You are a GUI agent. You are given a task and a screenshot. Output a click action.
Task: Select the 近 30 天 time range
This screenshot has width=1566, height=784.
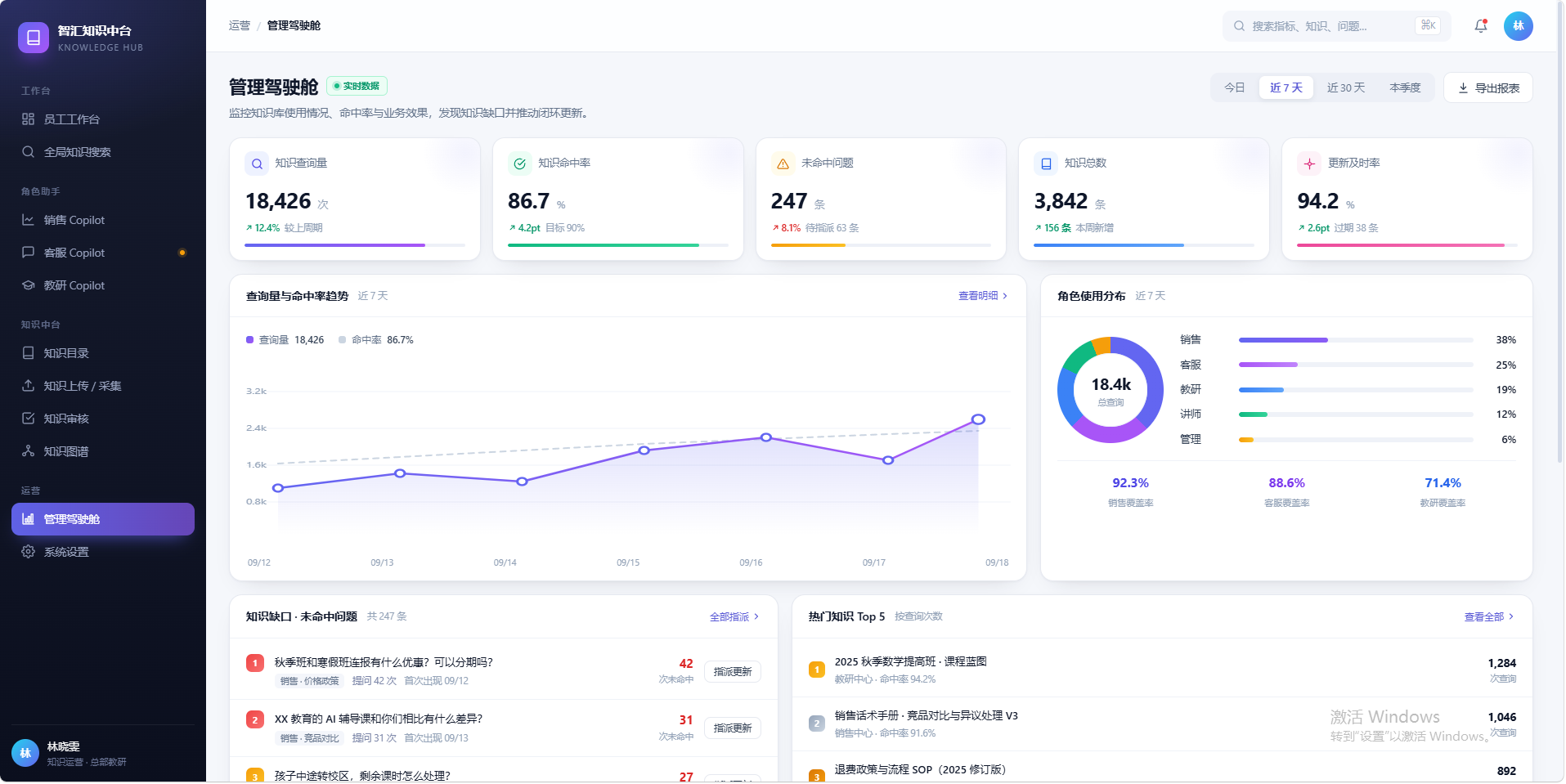[1346, 87]
